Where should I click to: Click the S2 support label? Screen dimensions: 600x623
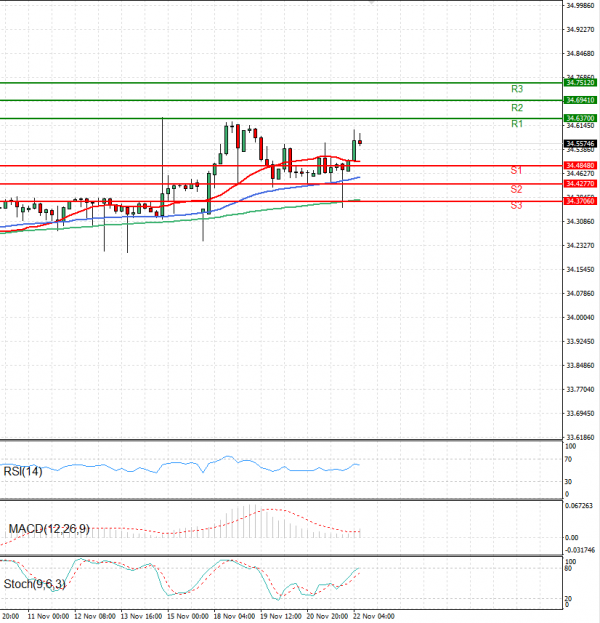tap(516, 189)
